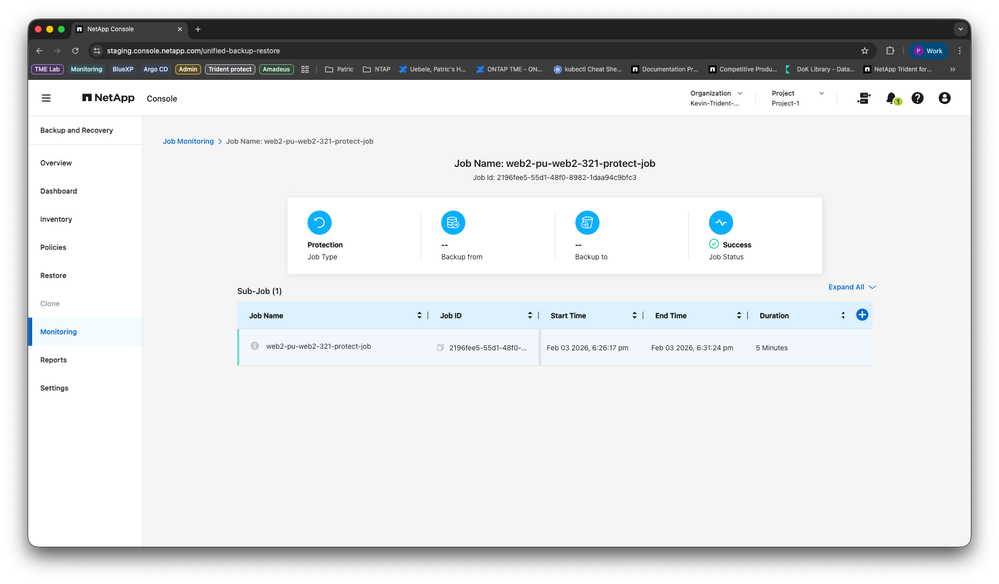Click the forward navigation arrow
Viewport: 999px width, 584px height.
[57, 51]
